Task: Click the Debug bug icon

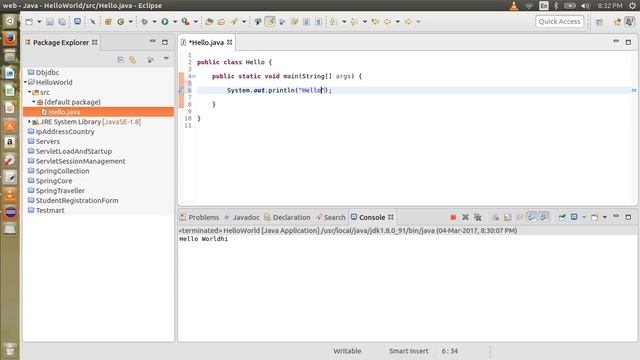Action: click(x=144, y=22)
